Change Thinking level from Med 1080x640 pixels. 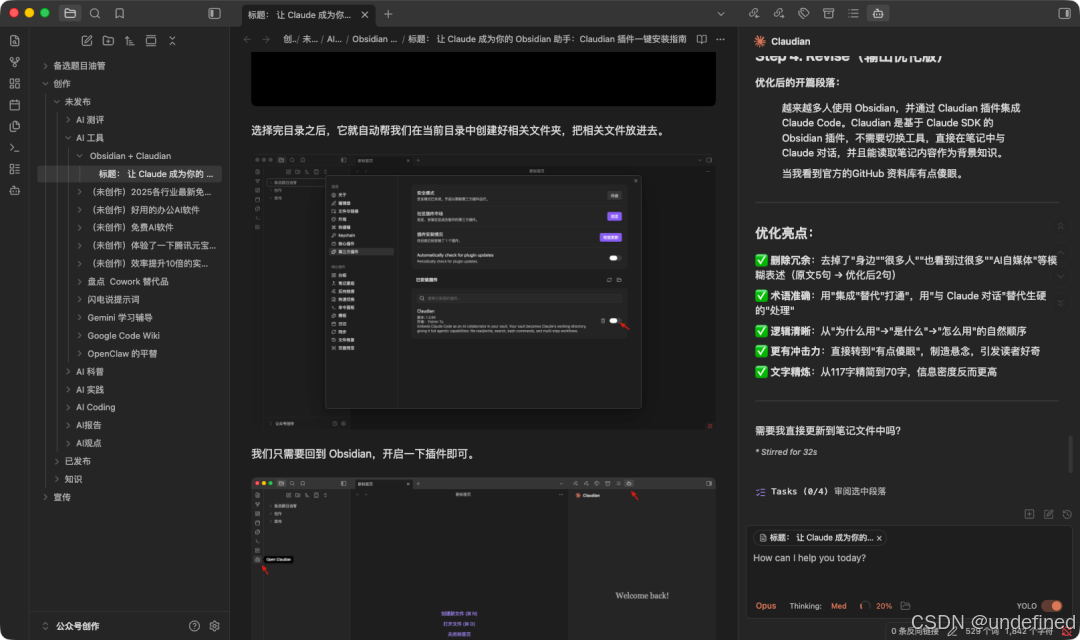[838, 606]
